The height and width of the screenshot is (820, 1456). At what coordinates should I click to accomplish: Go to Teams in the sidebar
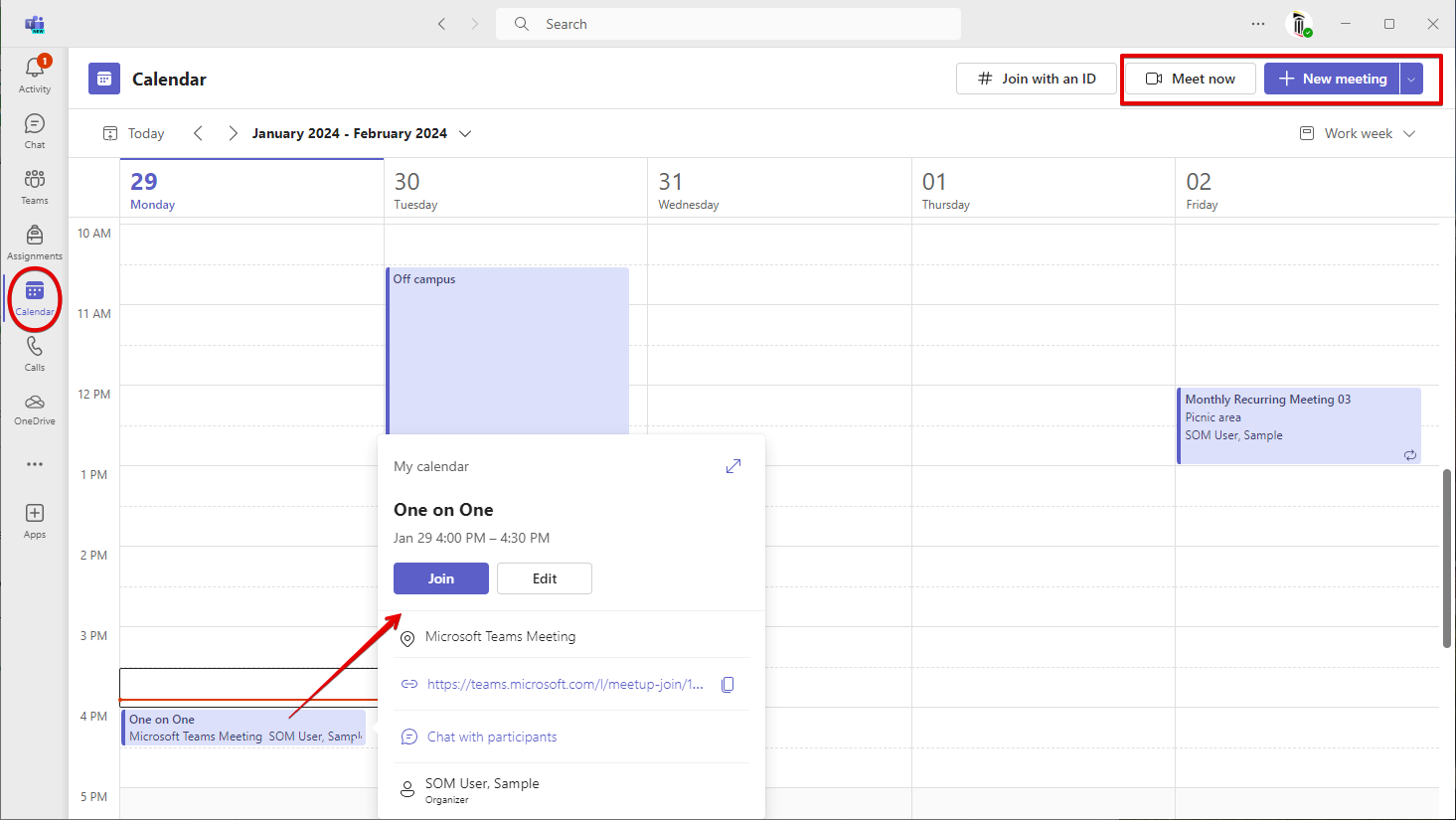click(x=35, y=186)
